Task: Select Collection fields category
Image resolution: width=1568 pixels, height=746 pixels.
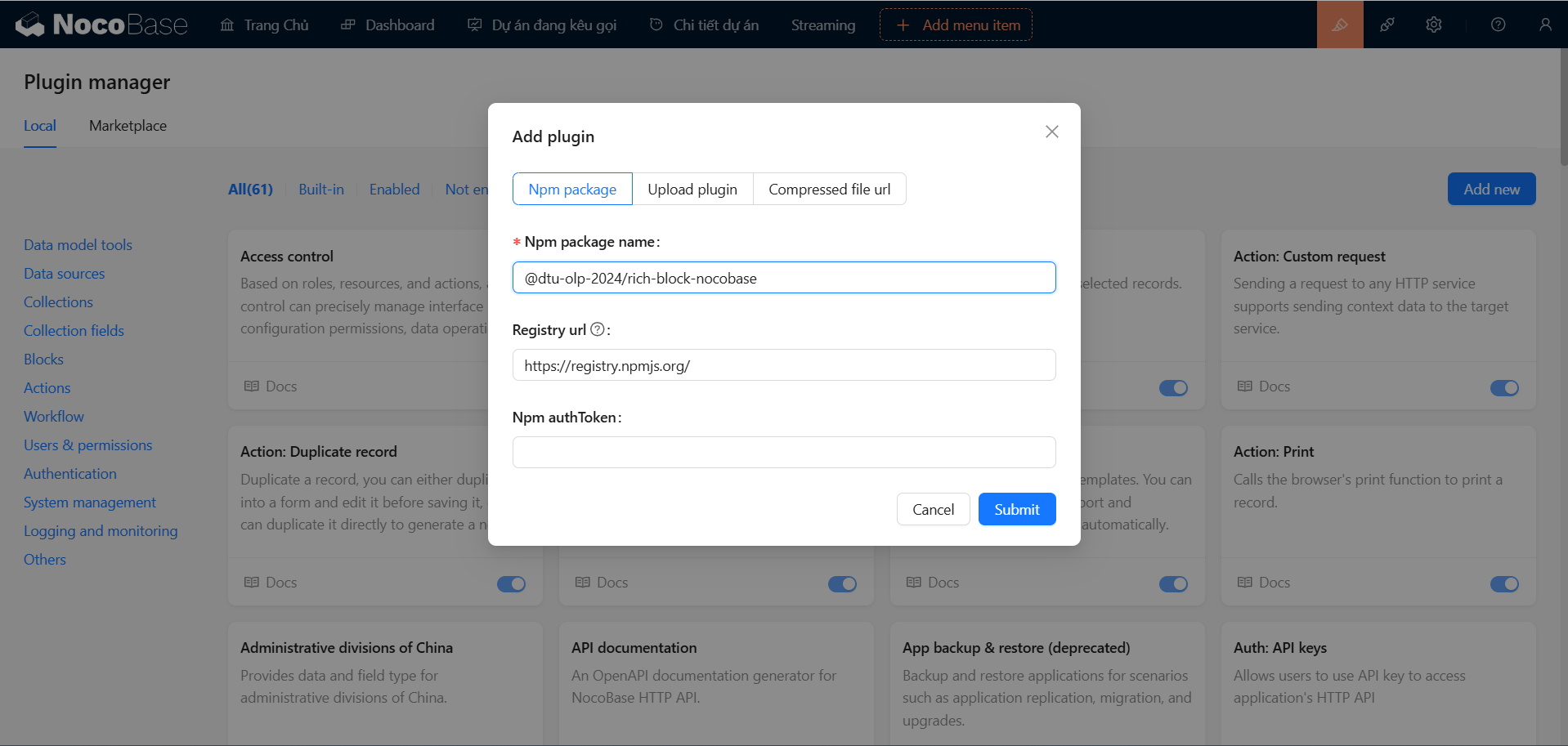Action: (x=74, y=330)
